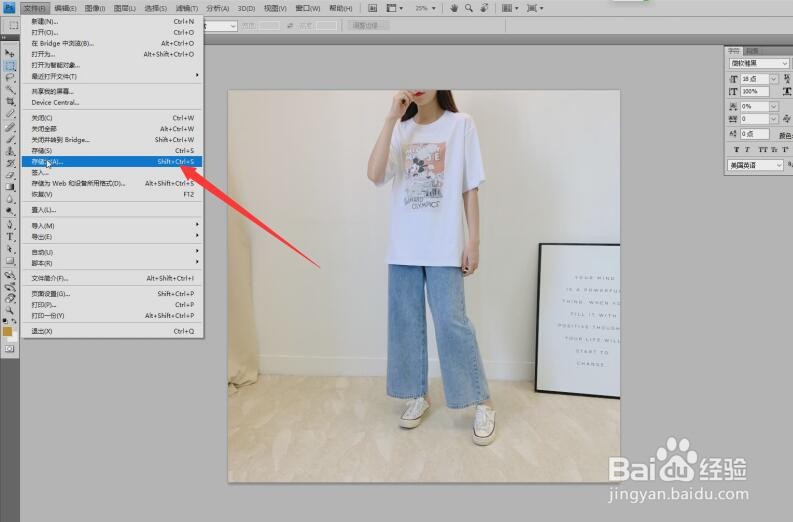Viewport: 793px width, 522px height.
Task: Open the View Extras dropdown in application bar
Action: (x=395, y=8)
